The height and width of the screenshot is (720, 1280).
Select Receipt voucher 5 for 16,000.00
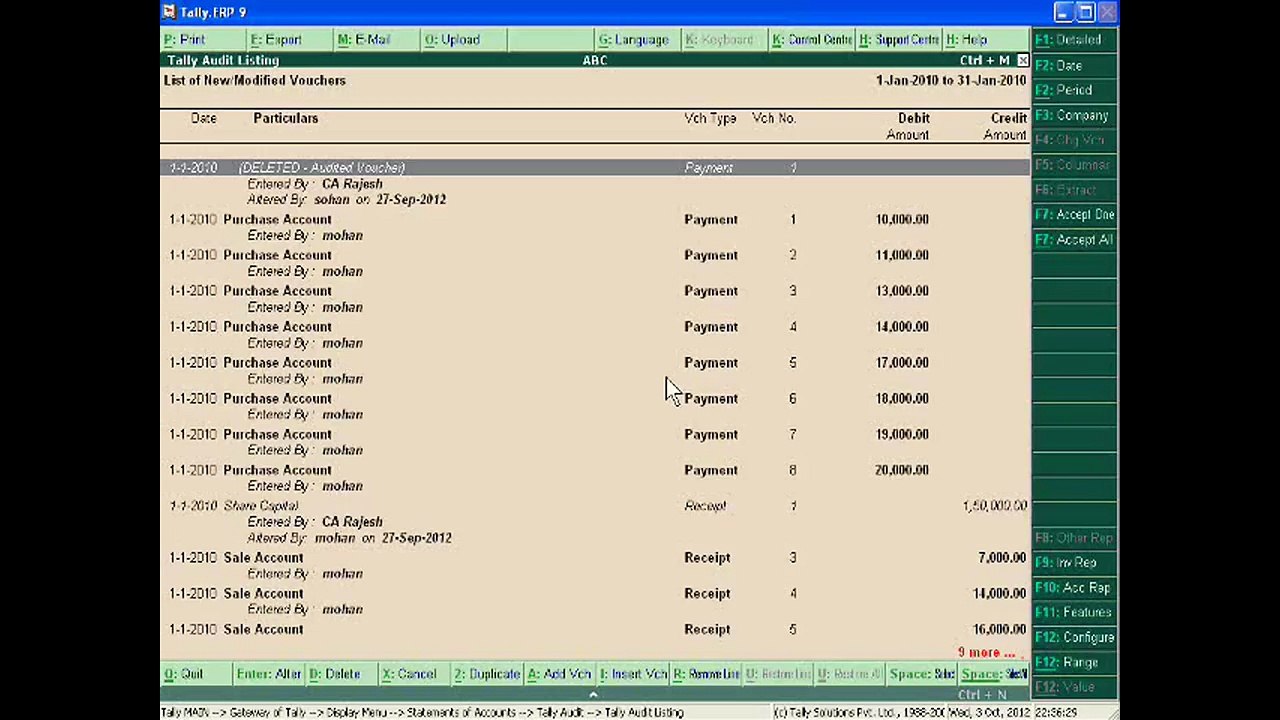(595, 629)
